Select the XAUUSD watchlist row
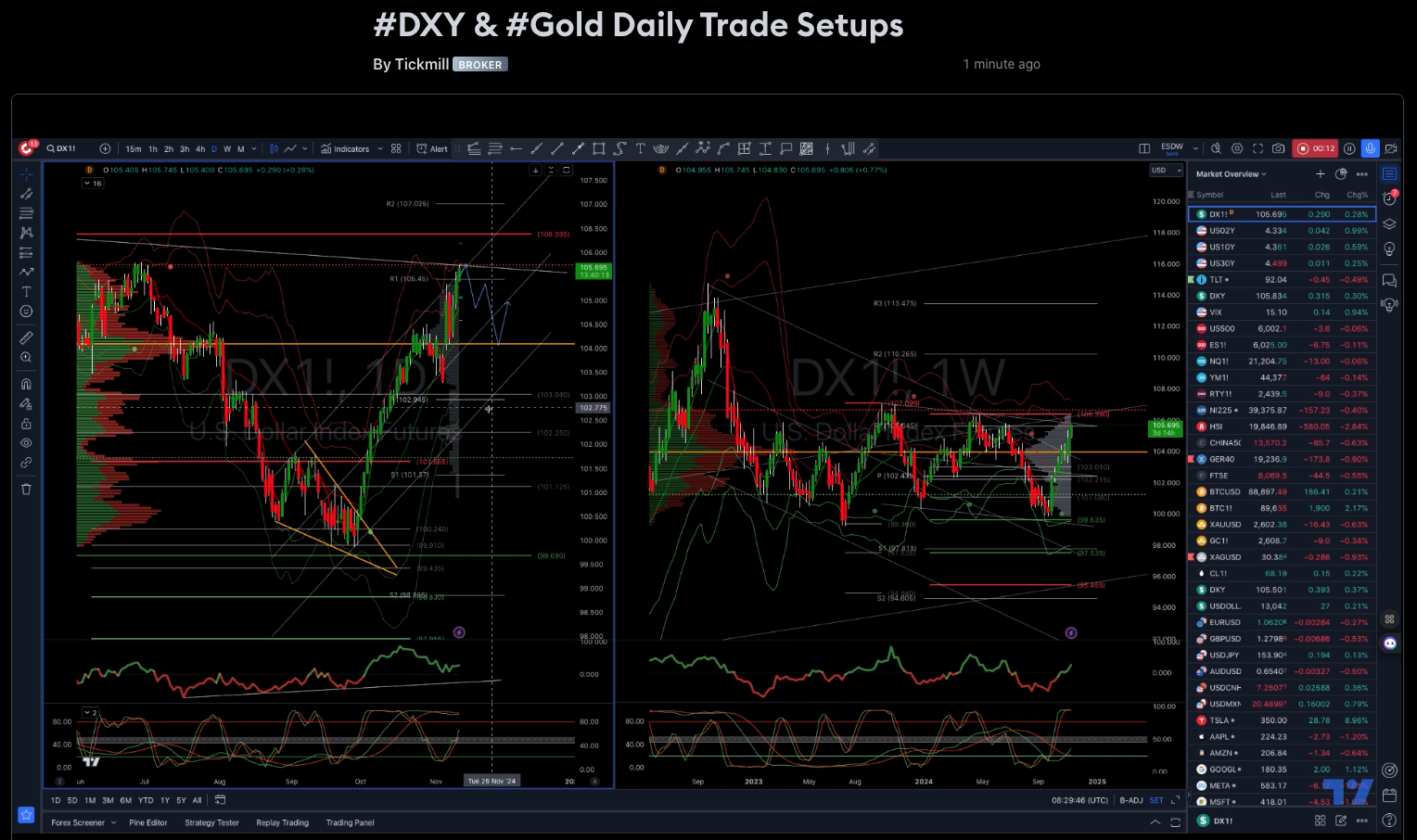1417x840 pixels. click(1282, 525)
